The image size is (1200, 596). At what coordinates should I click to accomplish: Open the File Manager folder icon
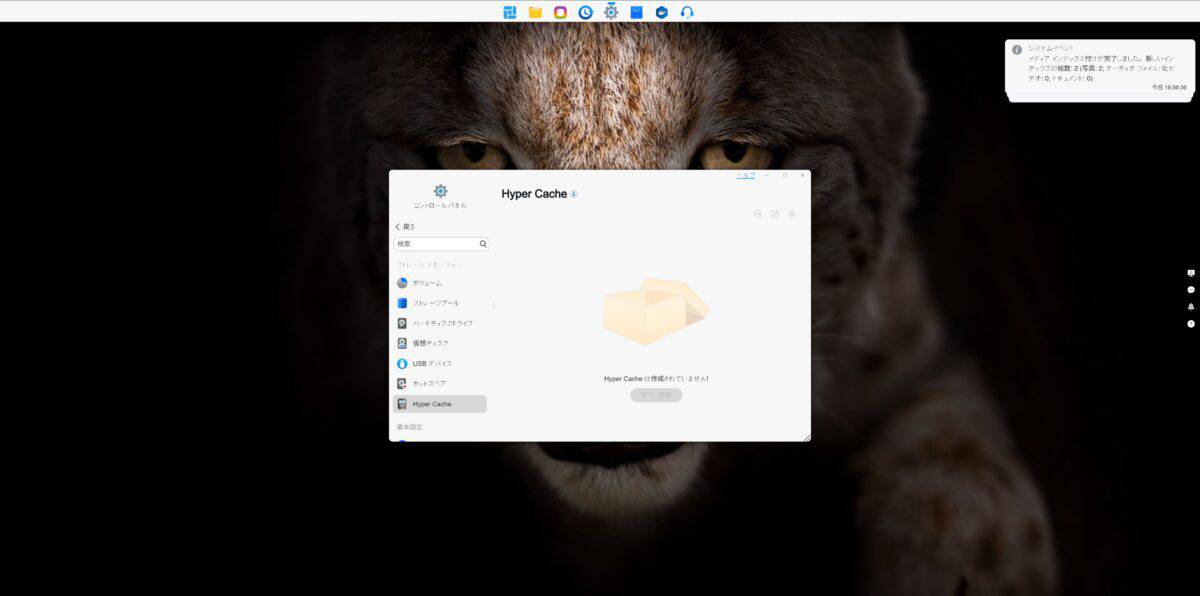[535, 12]
